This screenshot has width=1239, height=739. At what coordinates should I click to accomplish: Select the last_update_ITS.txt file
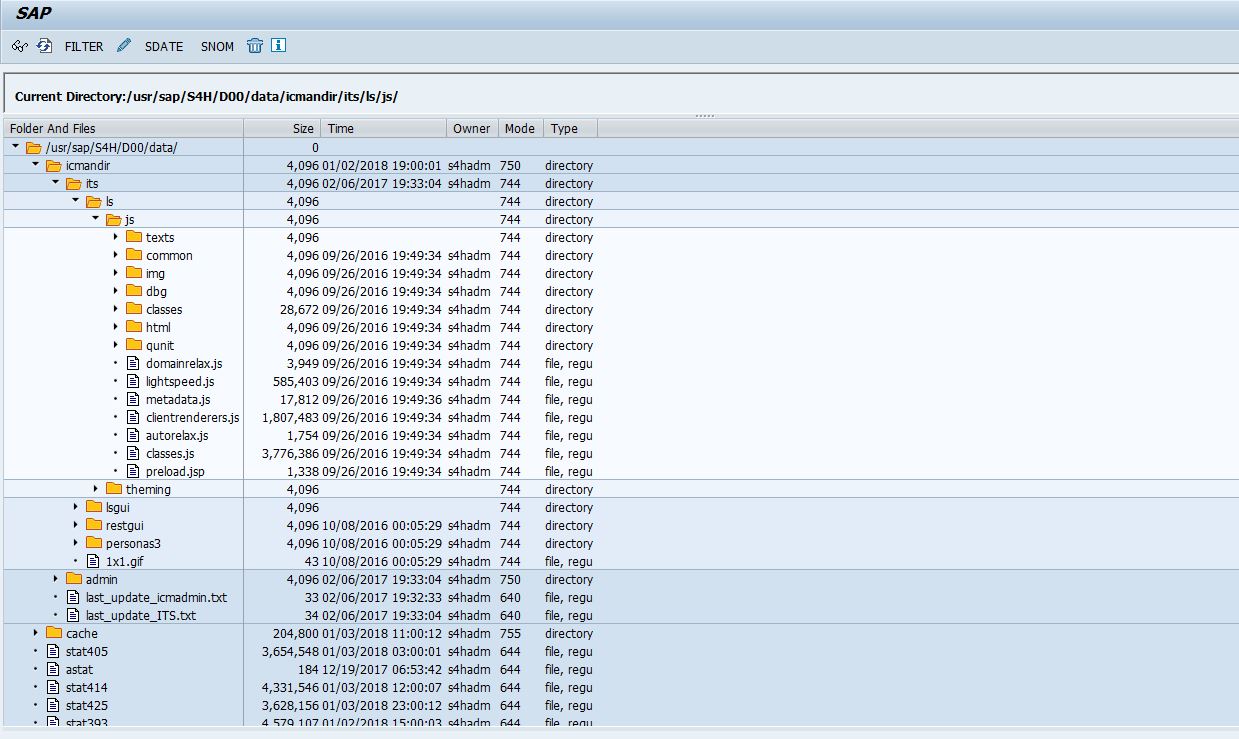point(142,615)
